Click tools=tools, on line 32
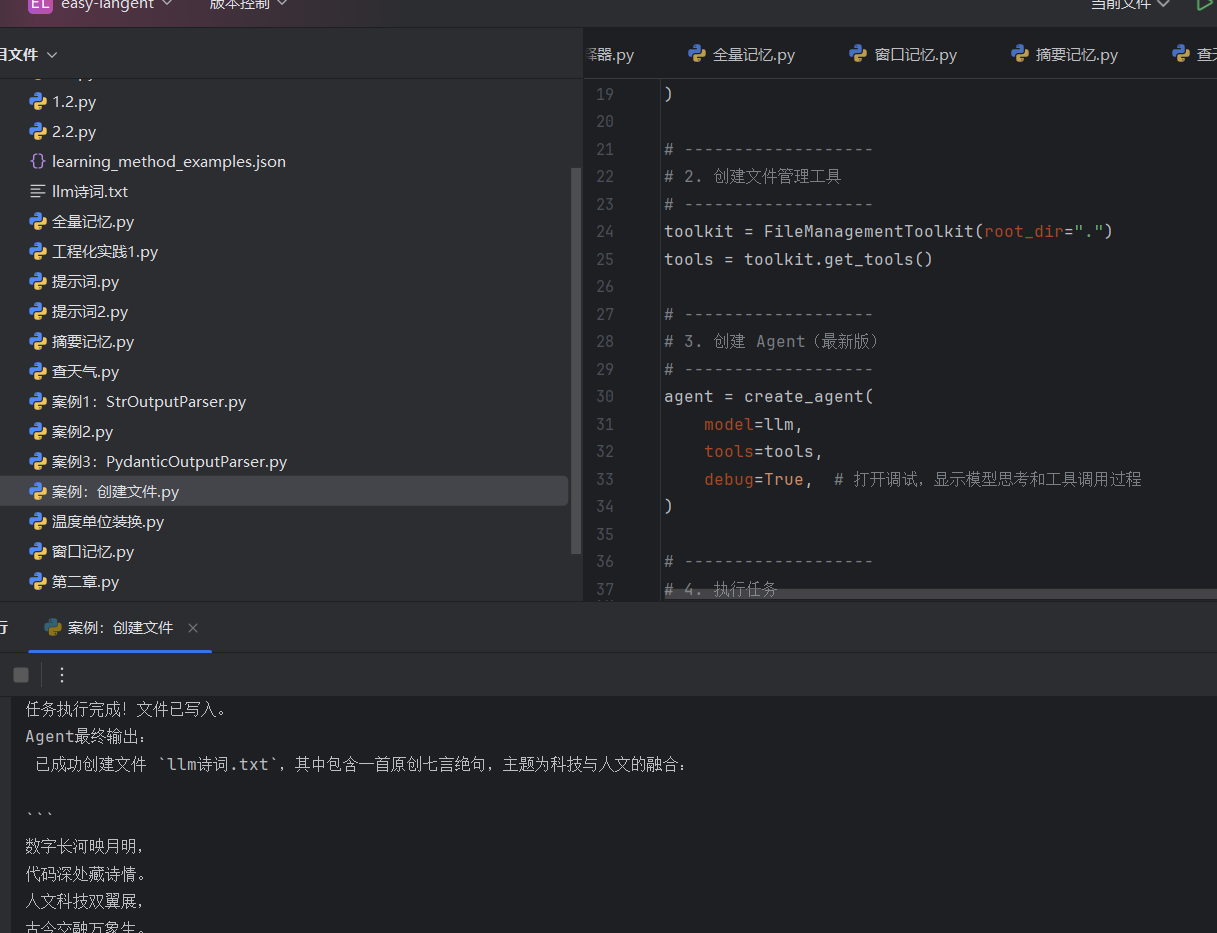Viewport: 1217px width, 933px height. coord(764,452)
